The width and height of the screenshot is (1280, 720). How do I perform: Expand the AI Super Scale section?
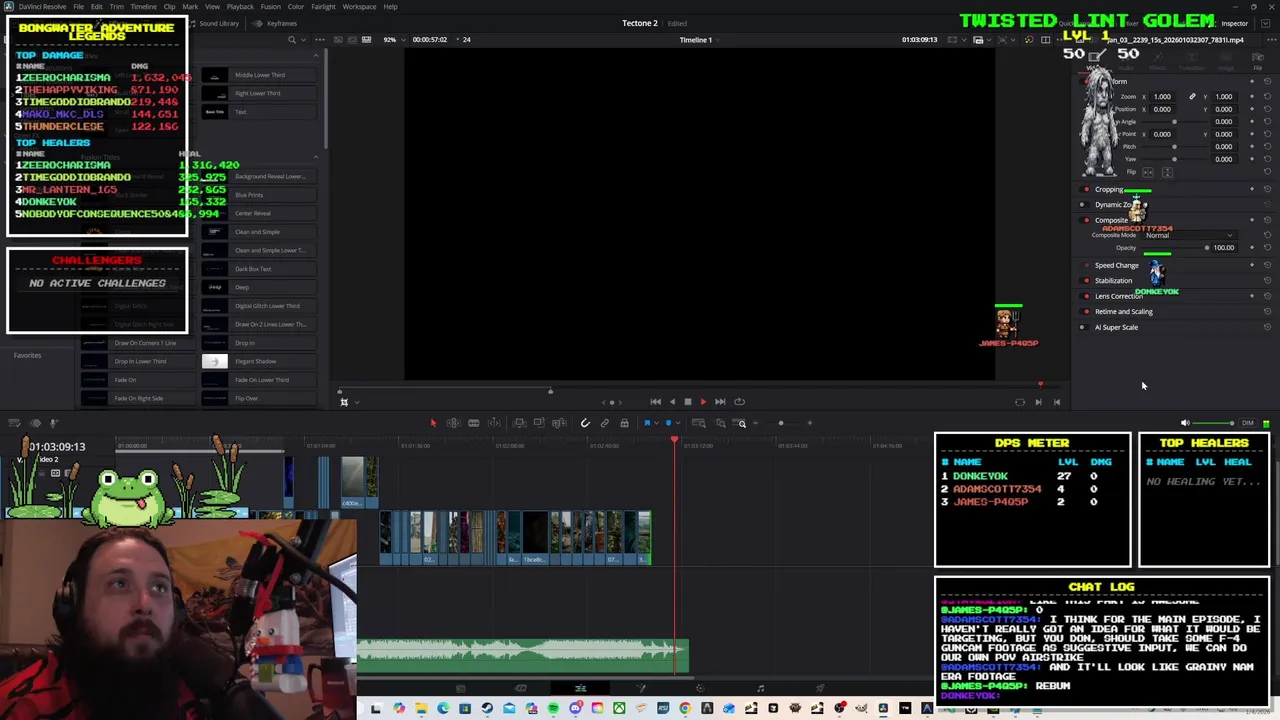click(1116, 327)
